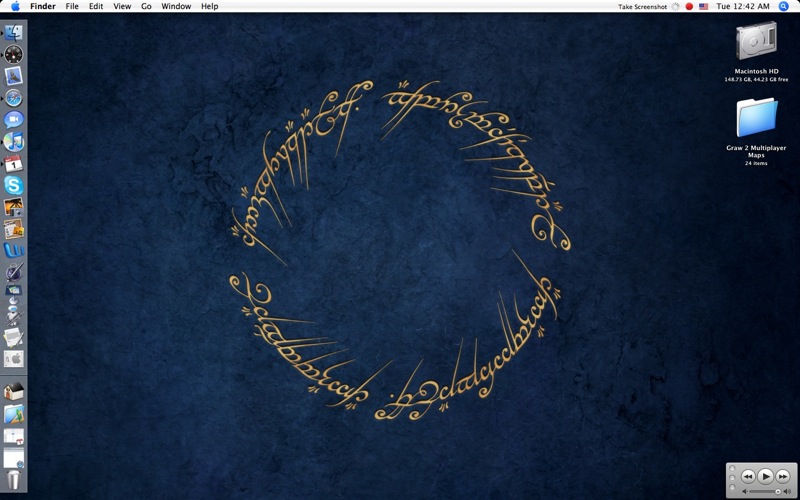Launch Skype from the Dock
Viewport: 800px width, 500px height.
14,185
